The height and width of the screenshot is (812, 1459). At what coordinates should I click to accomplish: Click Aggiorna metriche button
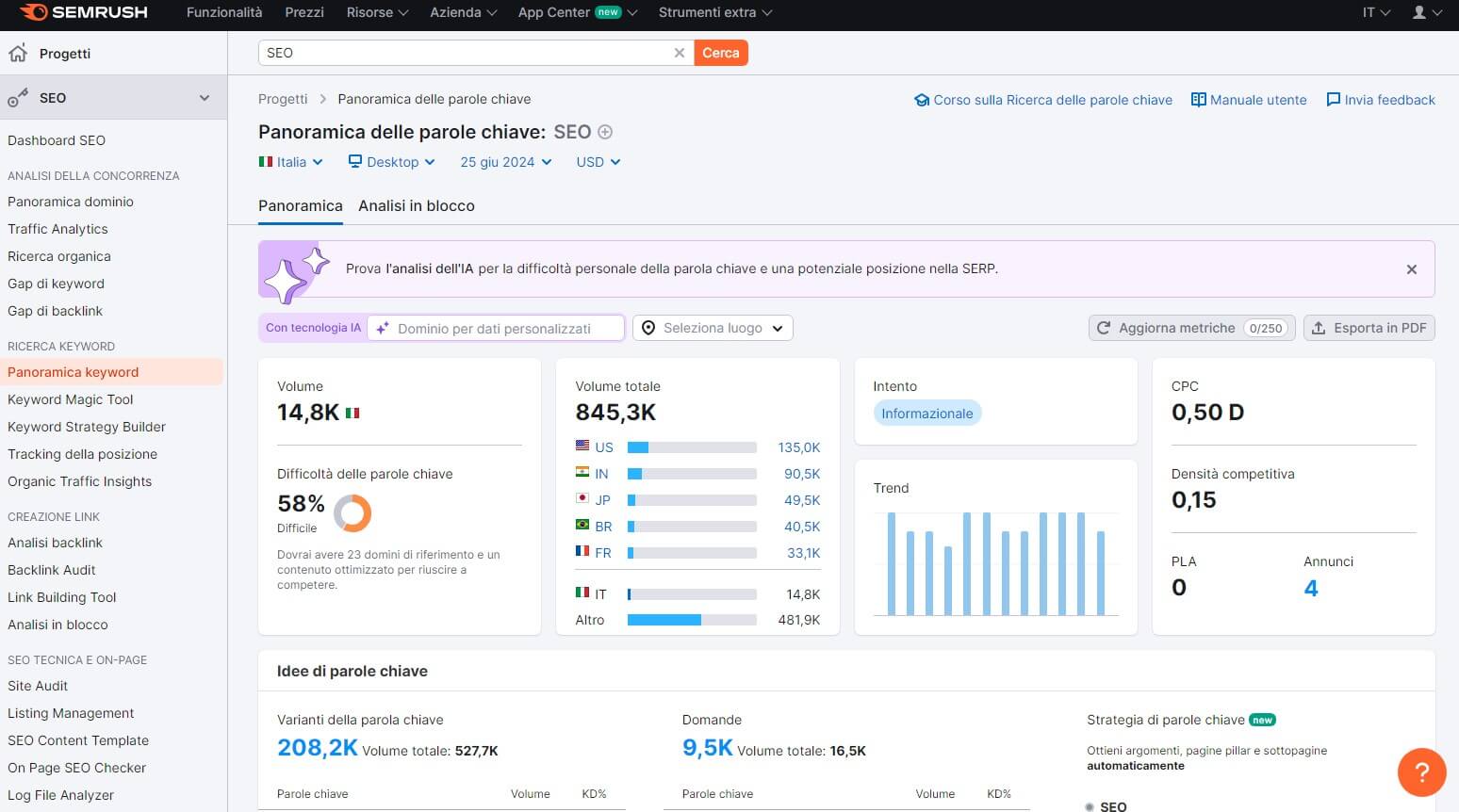point(1191,328)
